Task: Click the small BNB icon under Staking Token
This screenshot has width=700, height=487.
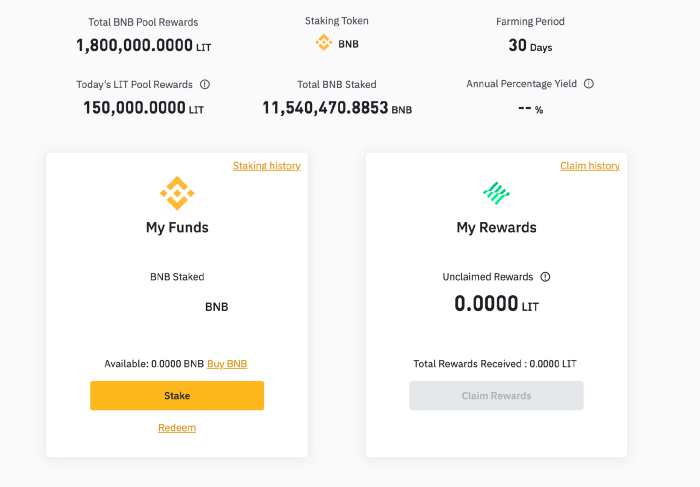Action: [x=324, y=43]
